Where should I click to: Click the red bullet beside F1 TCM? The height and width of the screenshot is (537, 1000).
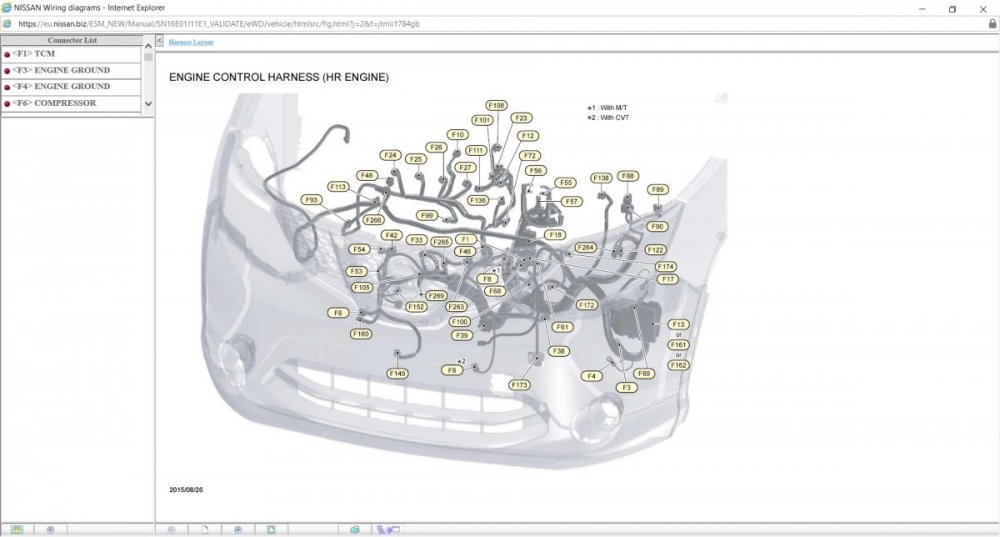[x=7, y=54]
